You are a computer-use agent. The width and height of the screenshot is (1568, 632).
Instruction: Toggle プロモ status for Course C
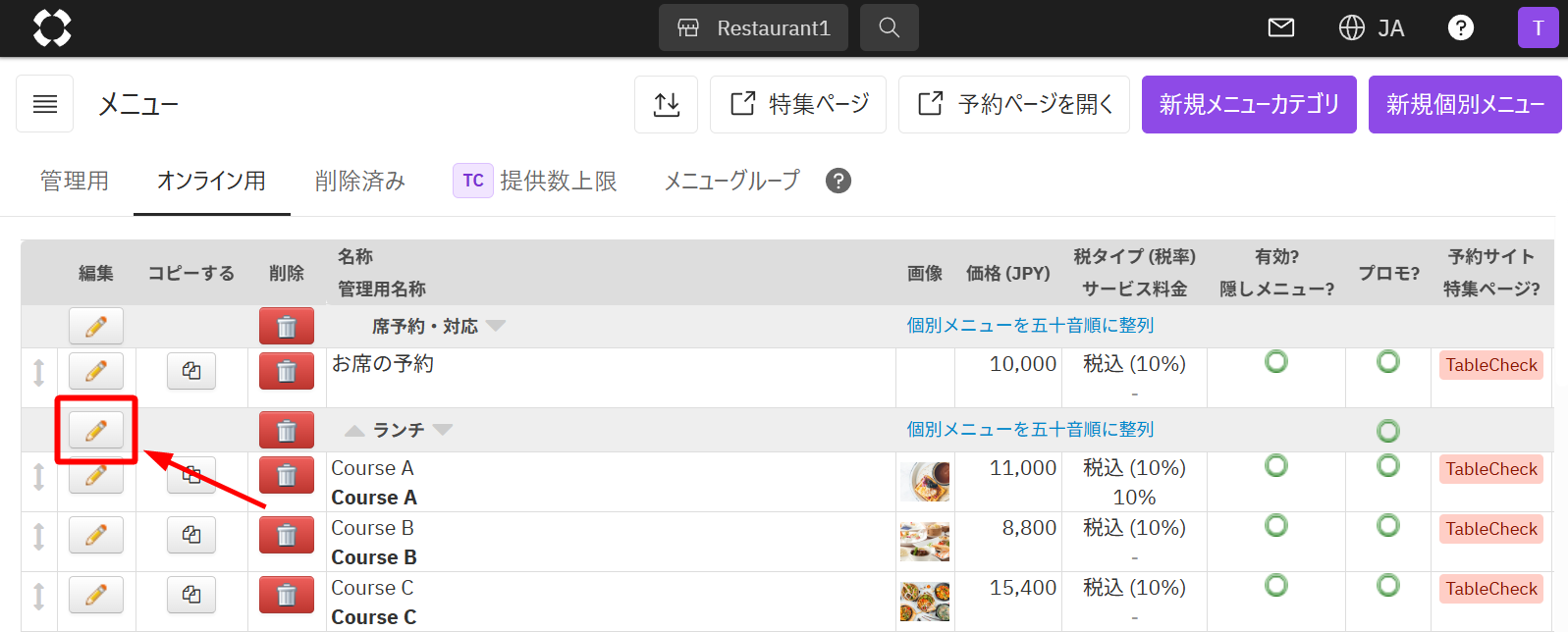pos(1388,585)
